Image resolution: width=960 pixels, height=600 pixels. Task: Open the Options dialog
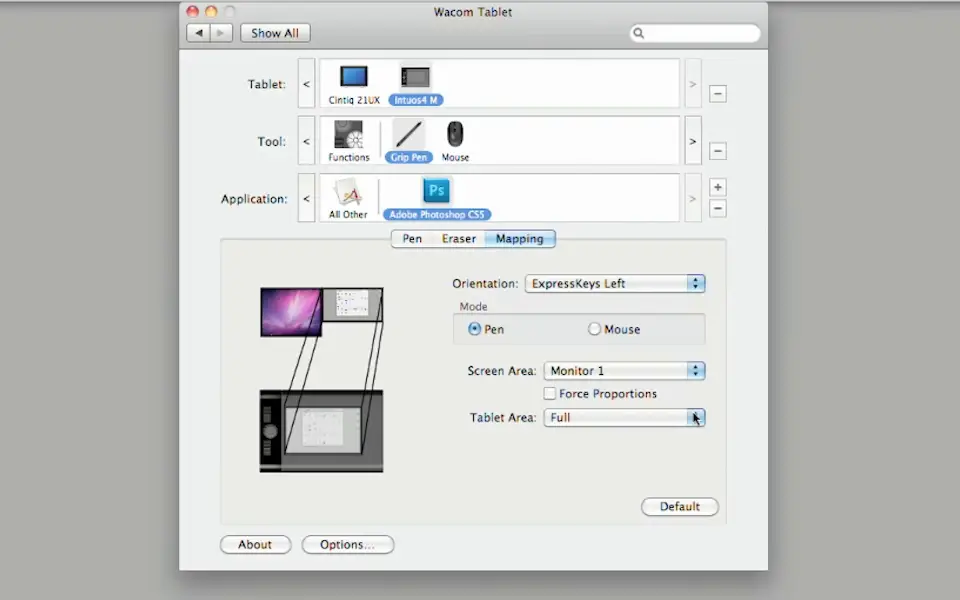[347, 544]
